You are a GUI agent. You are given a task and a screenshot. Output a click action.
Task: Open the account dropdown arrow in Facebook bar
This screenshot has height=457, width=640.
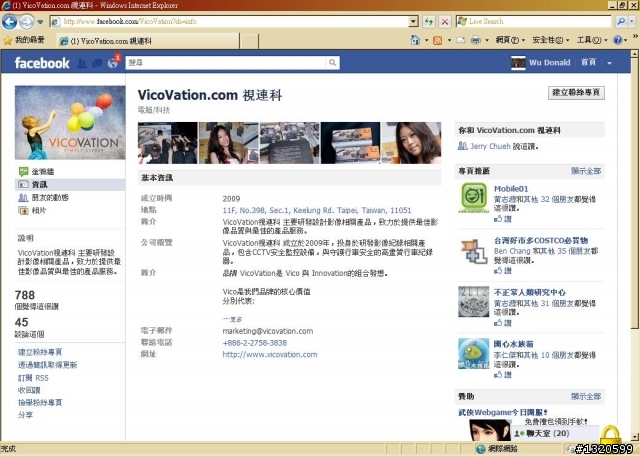click(609, 63)
